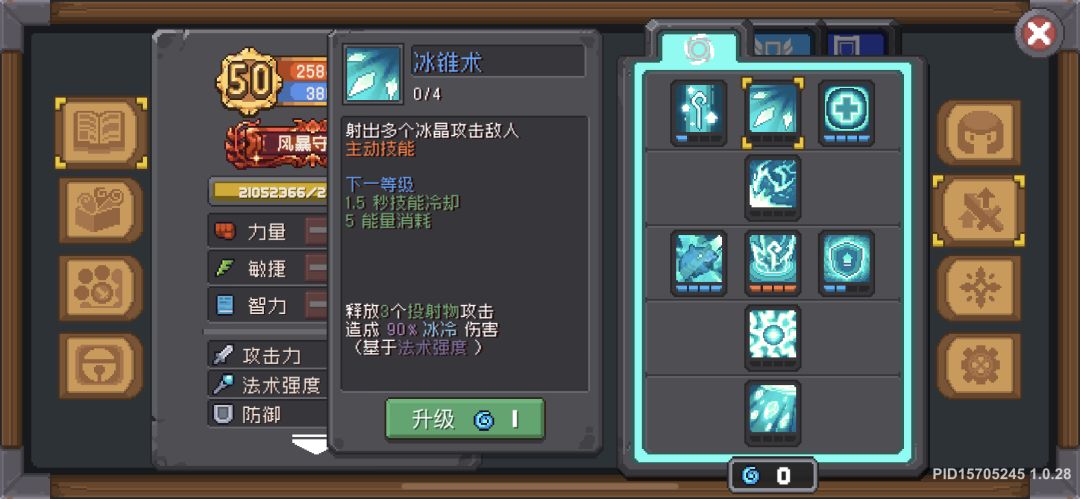The height and width of the screenshot is (499, 1080).
Task: Open the helmet equipment menu icon
Action: (x=979, y=132)
